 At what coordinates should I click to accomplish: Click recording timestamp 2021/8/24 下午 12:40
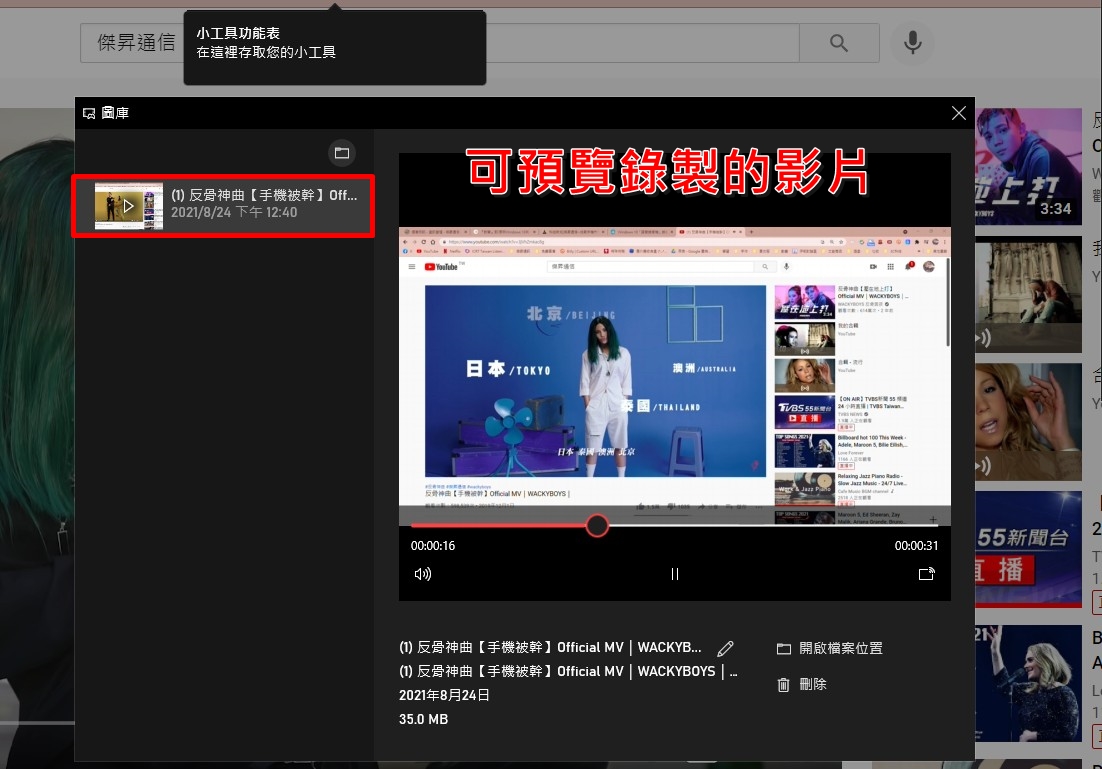point(234,212)
